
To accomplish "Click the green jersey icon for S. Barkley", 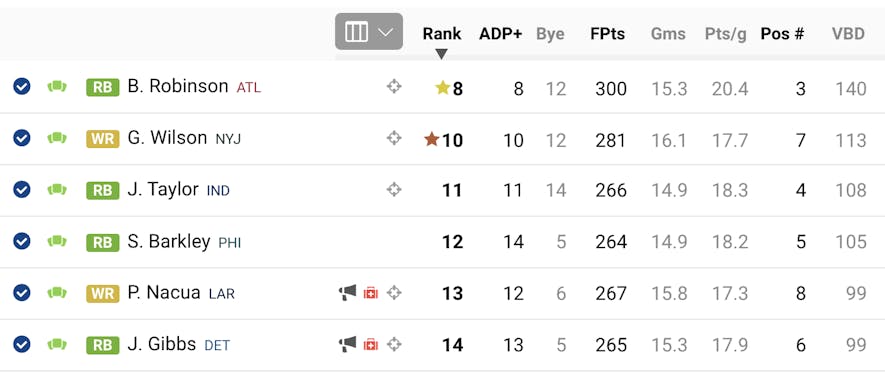I will click(57, 241).
